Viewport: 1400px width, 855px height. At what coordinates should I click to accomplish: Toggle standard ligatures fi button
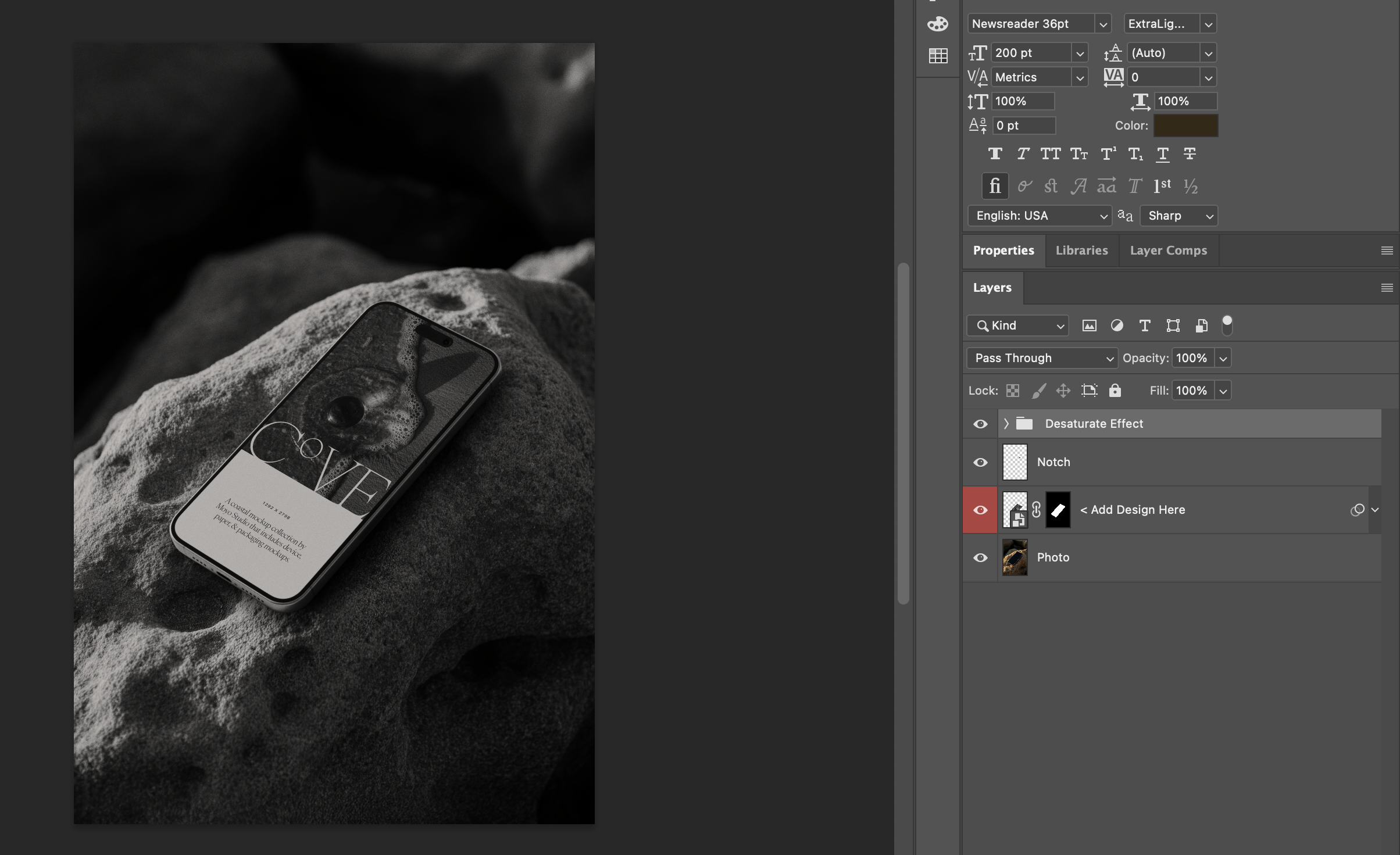(x=995, y=186)
